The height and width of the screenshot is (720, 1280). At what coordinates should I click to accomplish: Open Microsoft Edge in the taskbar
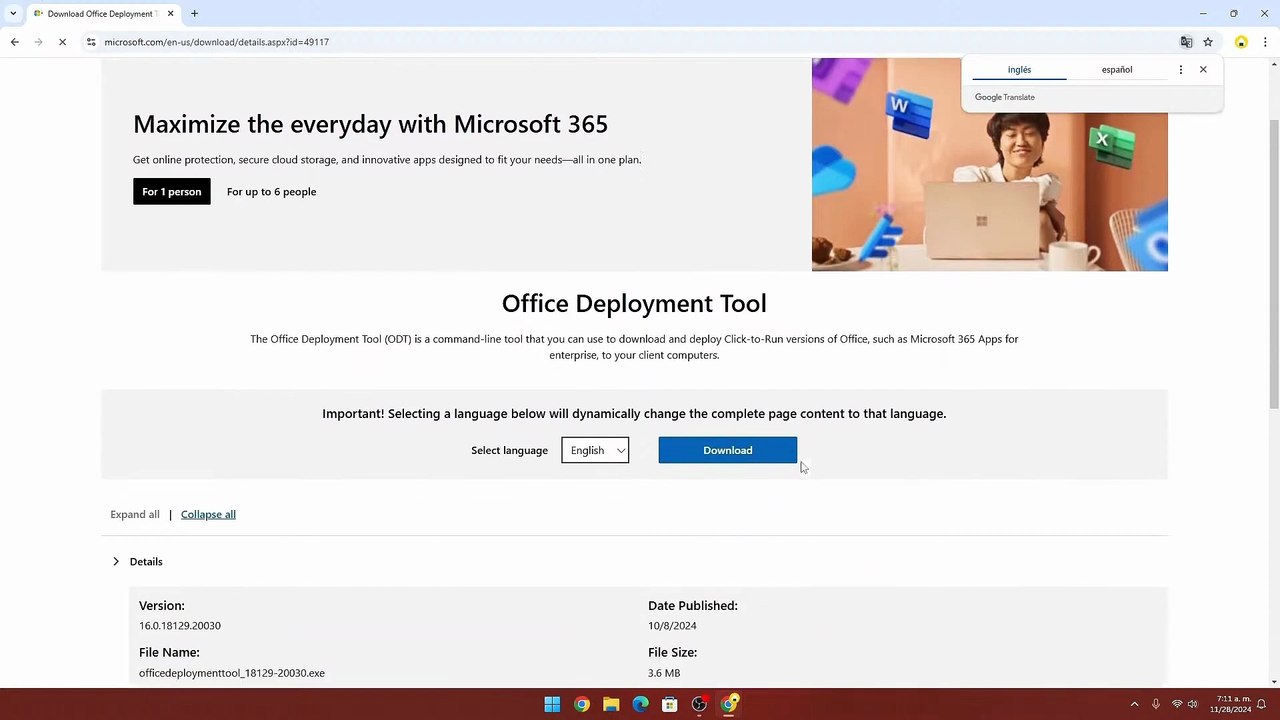(x=640, y=704)
